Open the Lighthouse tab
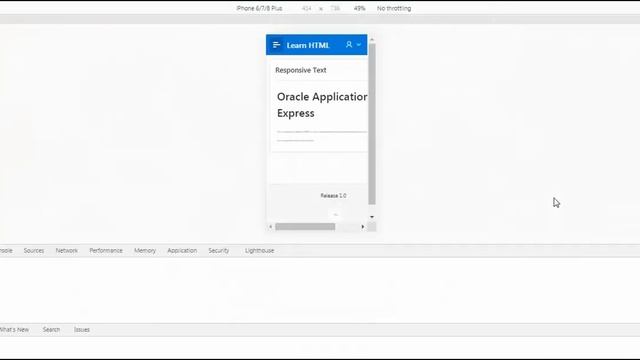Screen dimensions: 640x360 260,251
